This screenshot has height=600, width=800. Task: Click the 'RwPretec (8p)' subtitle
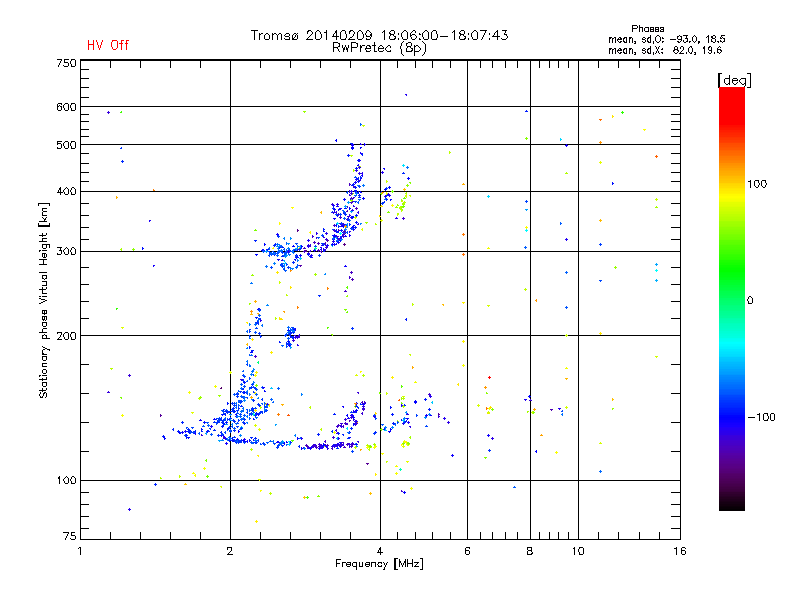tap(379, 48)
